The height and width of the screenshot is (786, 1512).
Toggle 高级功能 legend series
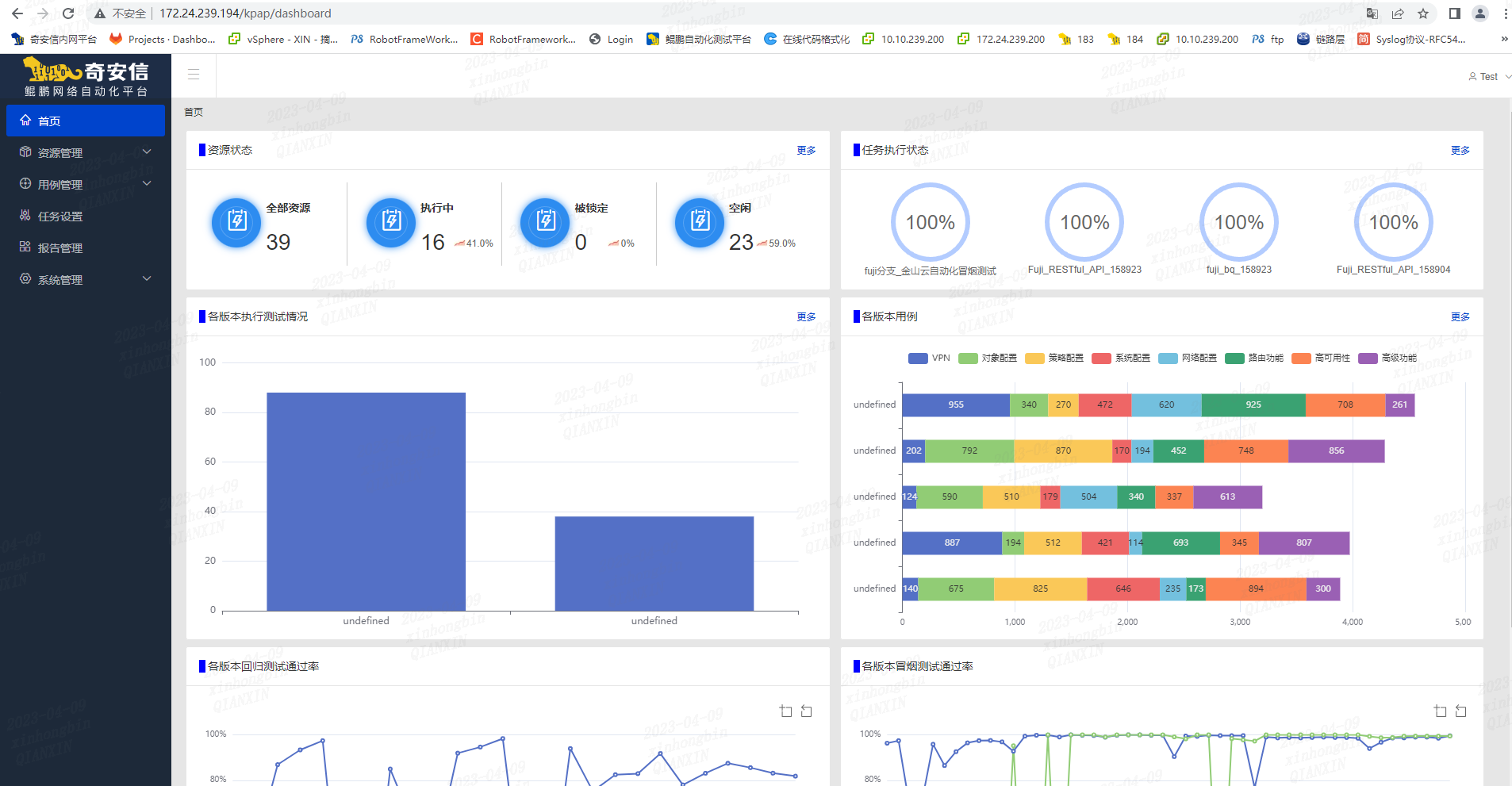(x=1387, y=358)
